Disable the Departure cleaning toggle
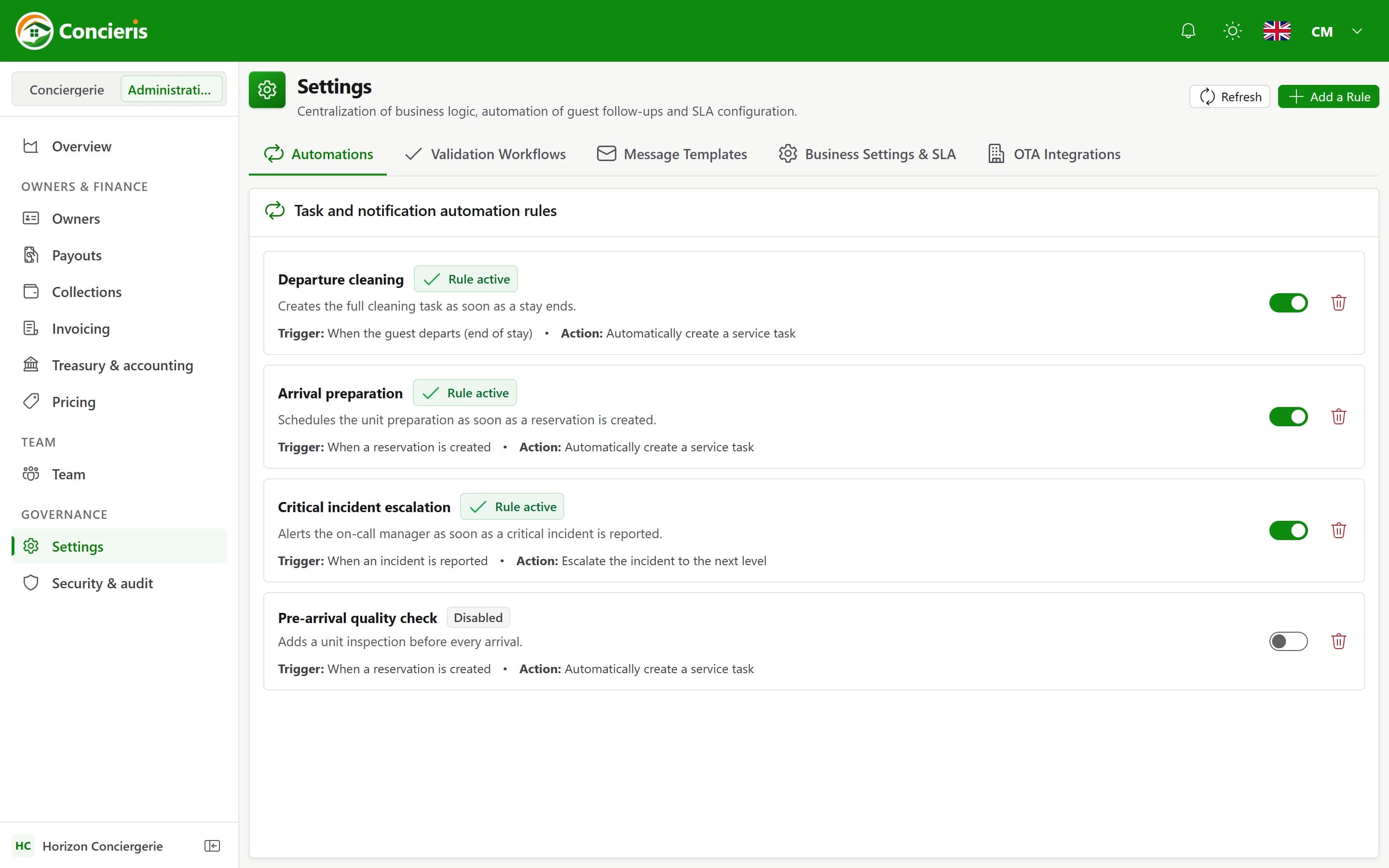 [x=1288, y=302]
